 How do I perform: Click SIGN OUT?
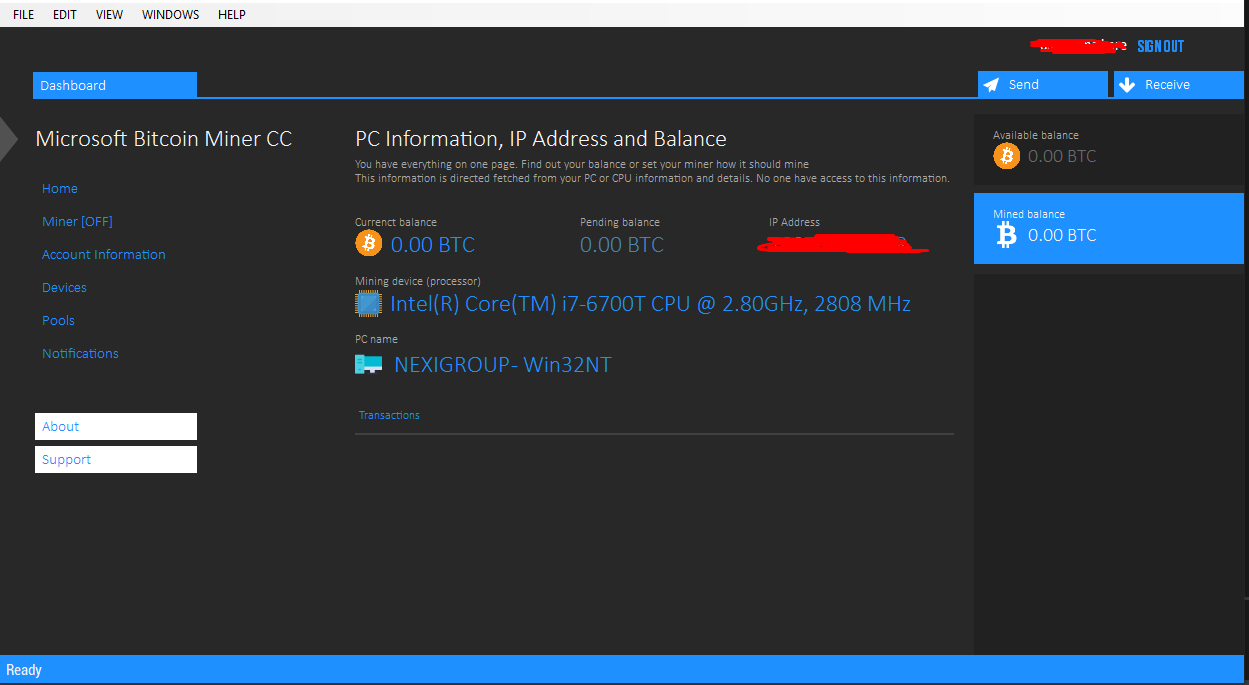pos(1159,46)
